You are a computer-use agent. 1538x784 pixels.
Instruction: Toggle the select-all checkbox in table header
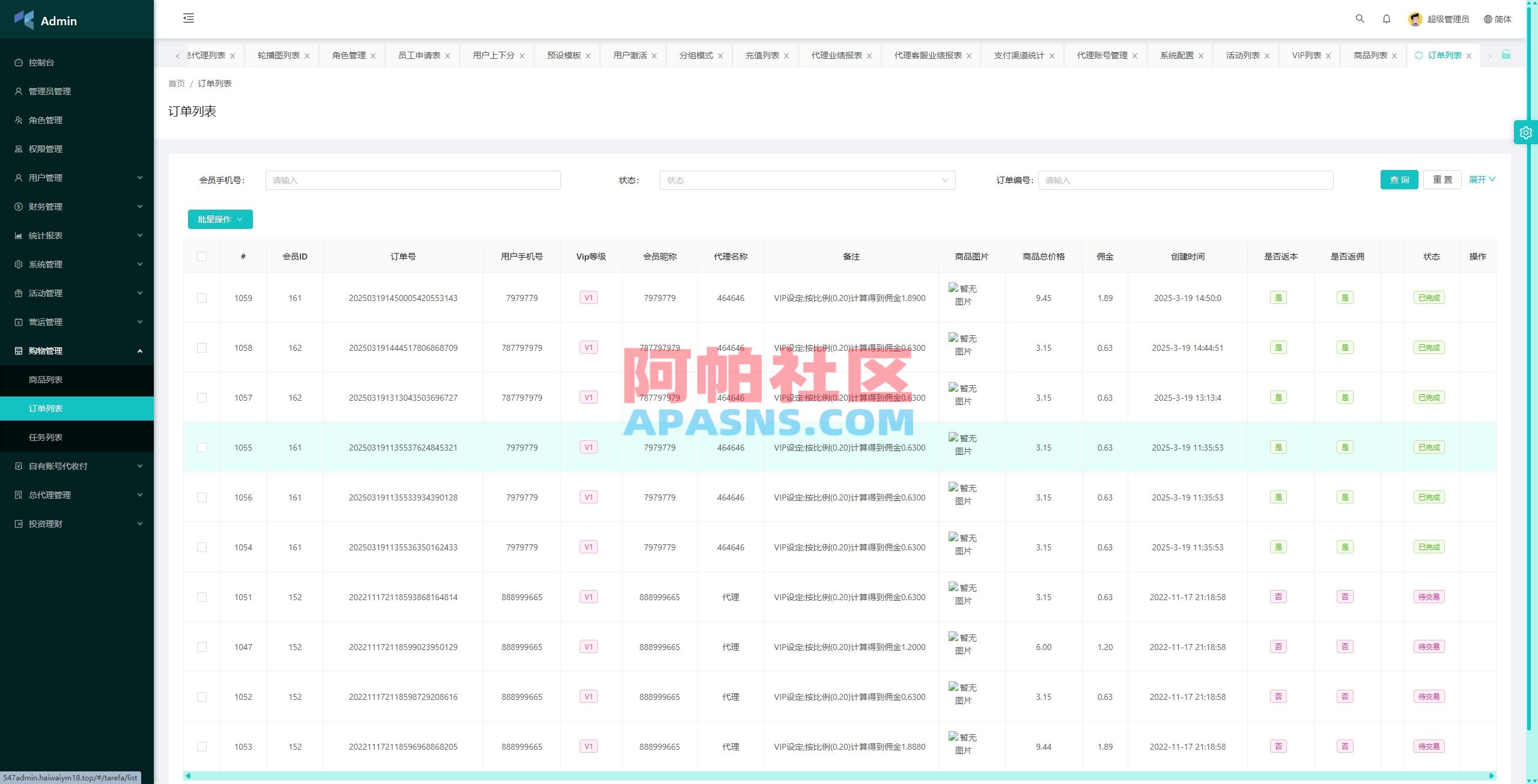coord(202,257)
